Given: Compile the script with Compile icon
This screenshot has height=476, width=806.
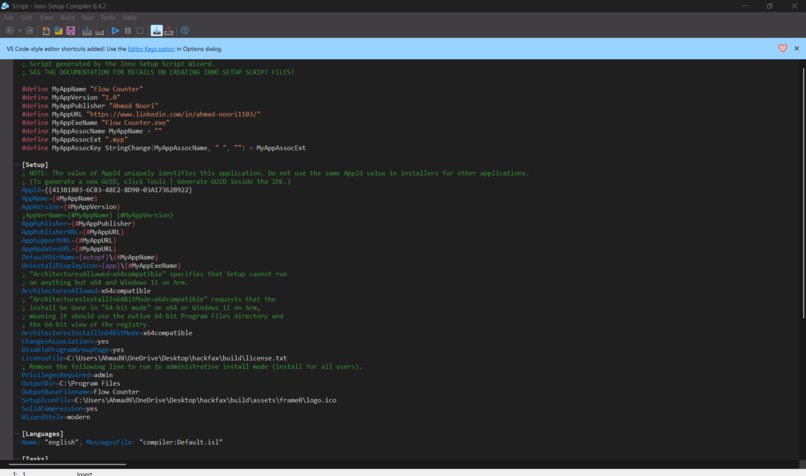Looking at the screenshot, I should coord(87,31).
